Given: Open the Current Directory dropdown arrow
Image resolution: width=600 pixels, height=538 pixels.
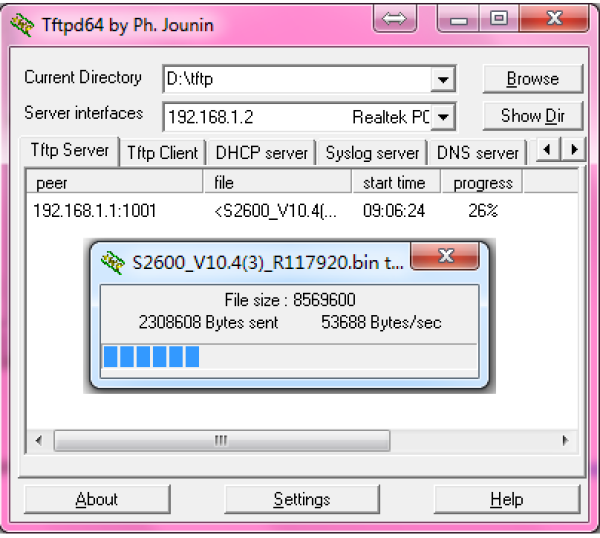Looking at the screenshot, I should [443, 80].
